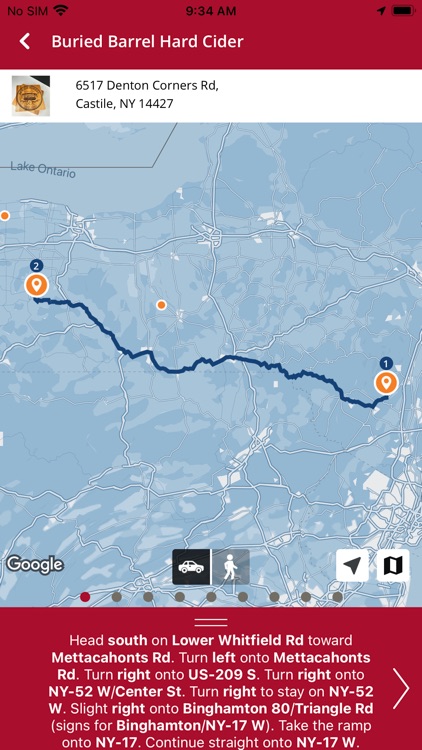Switch to walking directions icon
The width and height of the screenshot is (422, 750).
(x=231, y=567)
